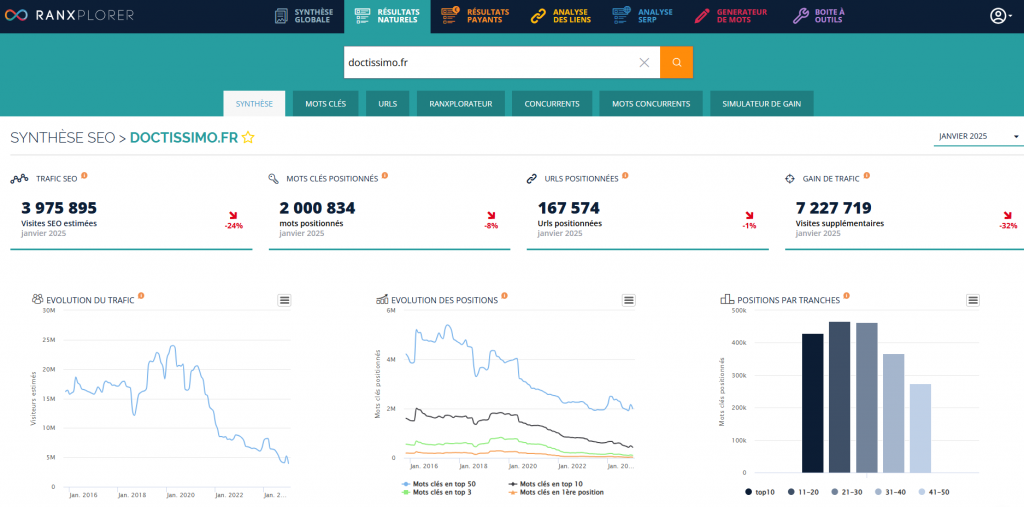Click the Mots clés positionnés key icon
Screen dimensions: 1024x507
(274, 178)
